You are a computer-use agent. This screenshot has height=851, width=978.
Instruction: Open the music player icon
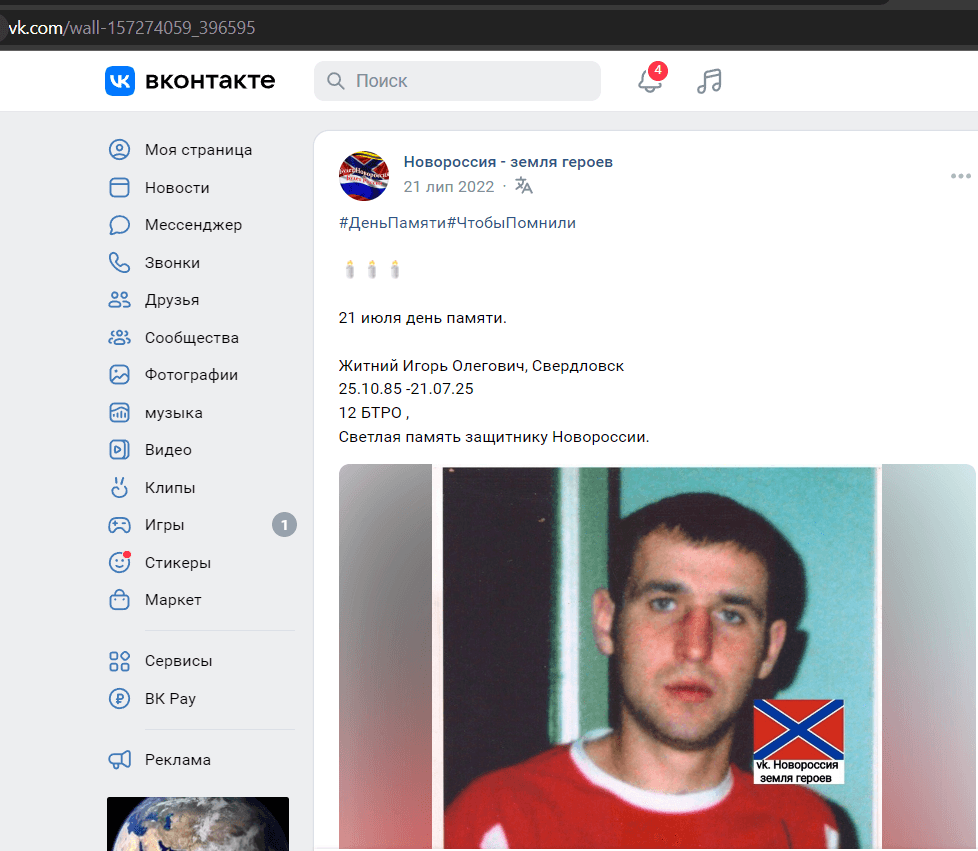pos(709,81)
